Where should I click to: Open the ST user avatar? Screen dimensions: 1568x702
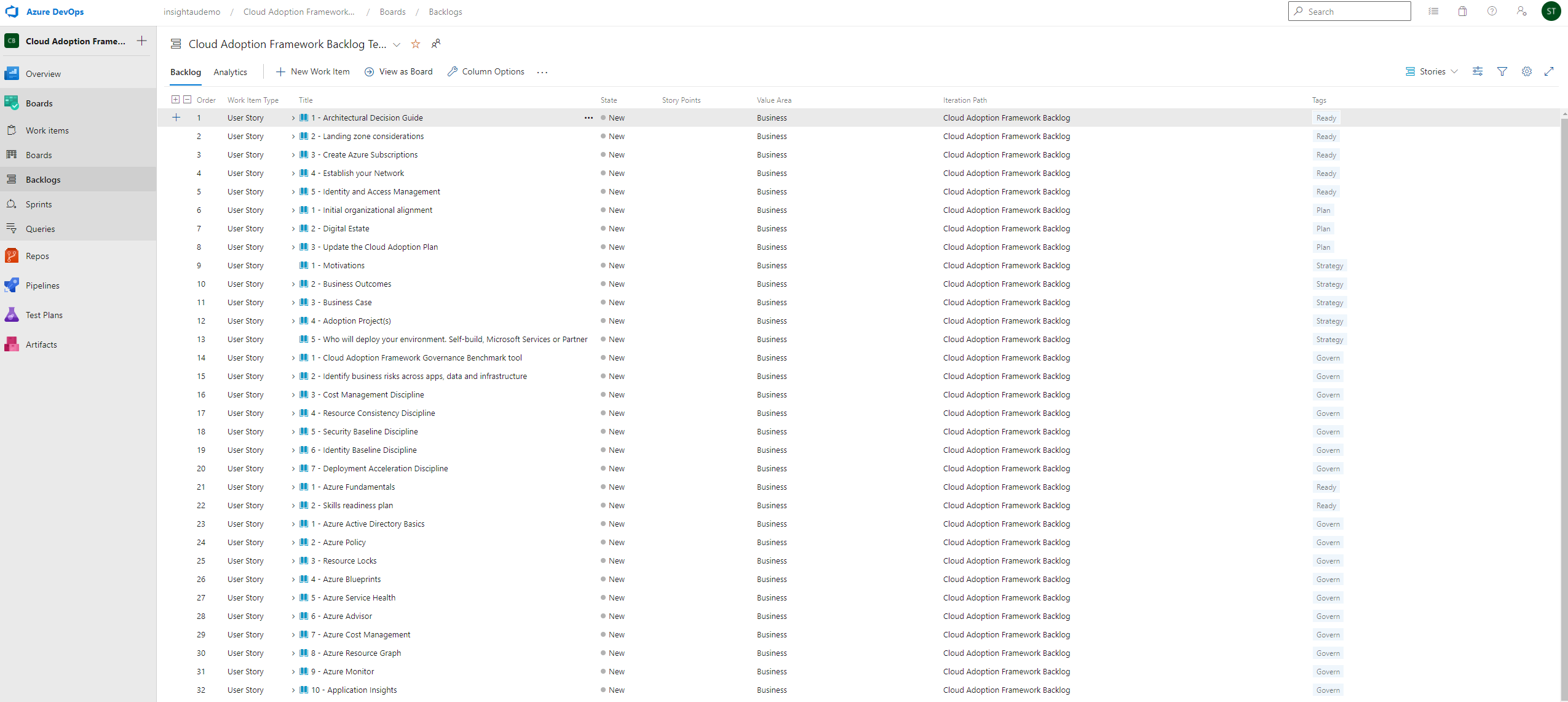tap(1551, 11)
